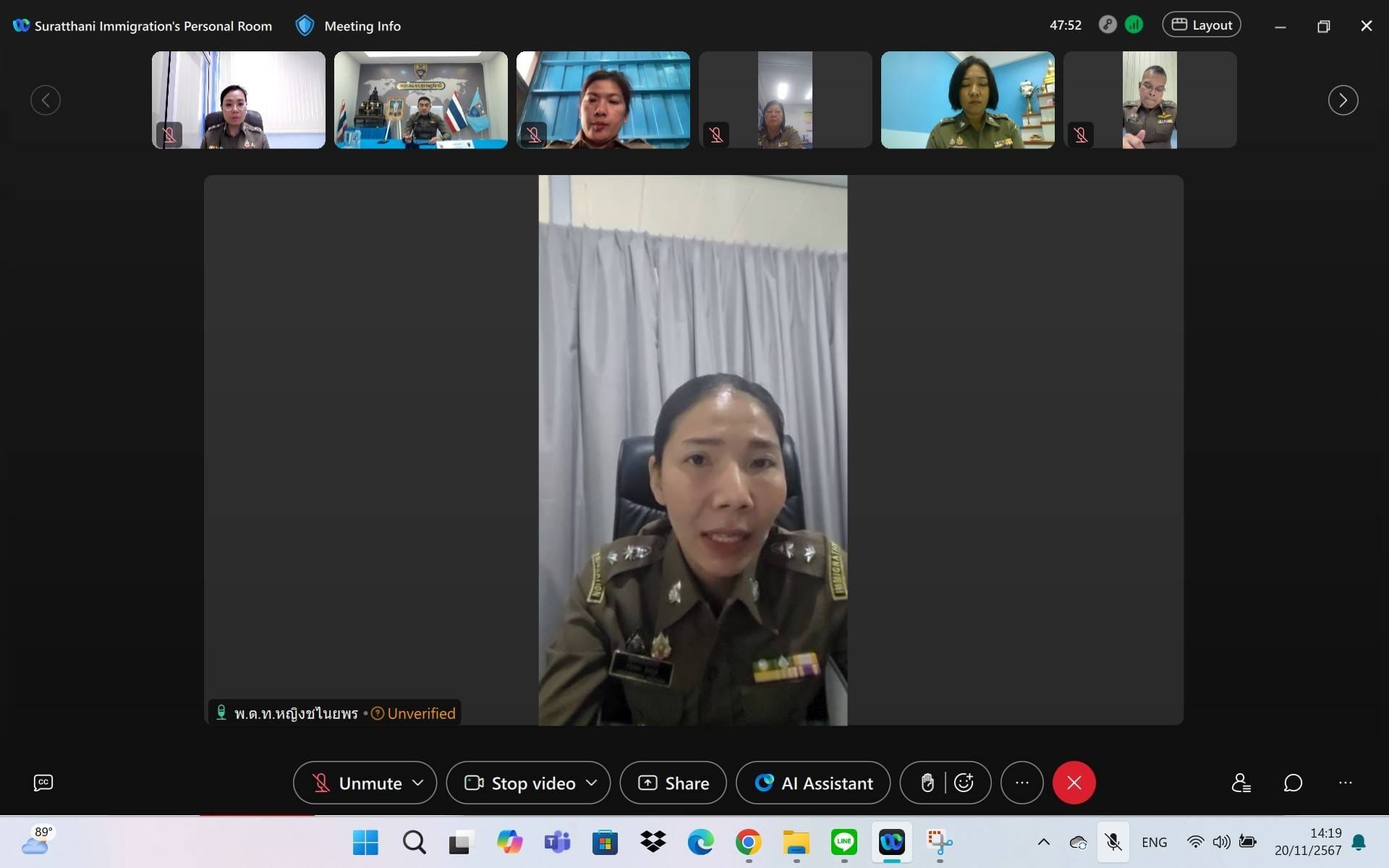1389x868 pixels.
Task: Select the participant thumbnail with Thai flags
Action: [x=420, y=100]
